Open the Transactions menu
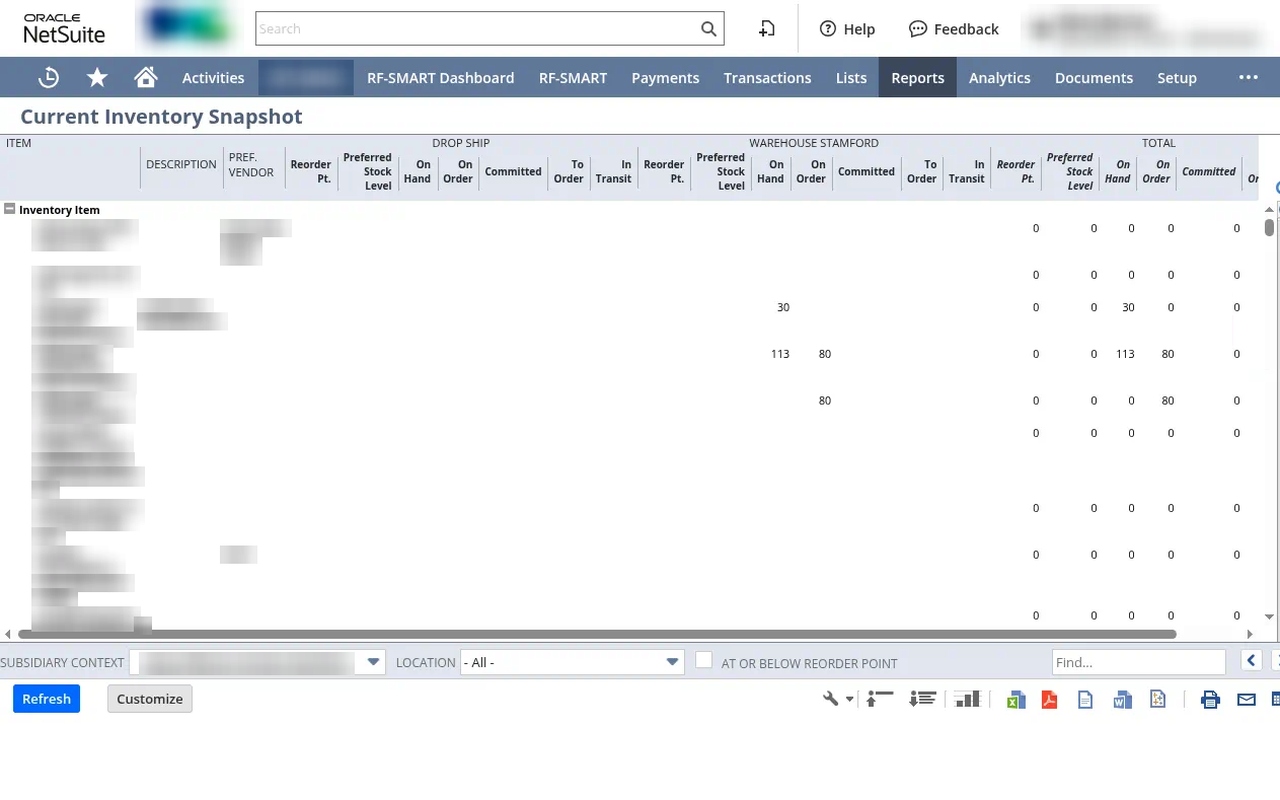Screen dimensions: 1280x800 [767, 77]
